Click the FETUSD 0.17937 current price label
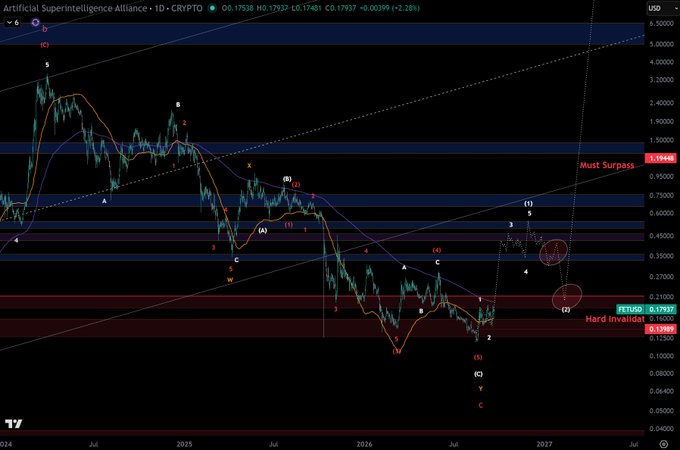The image size is (680, 450). point(646,309)
